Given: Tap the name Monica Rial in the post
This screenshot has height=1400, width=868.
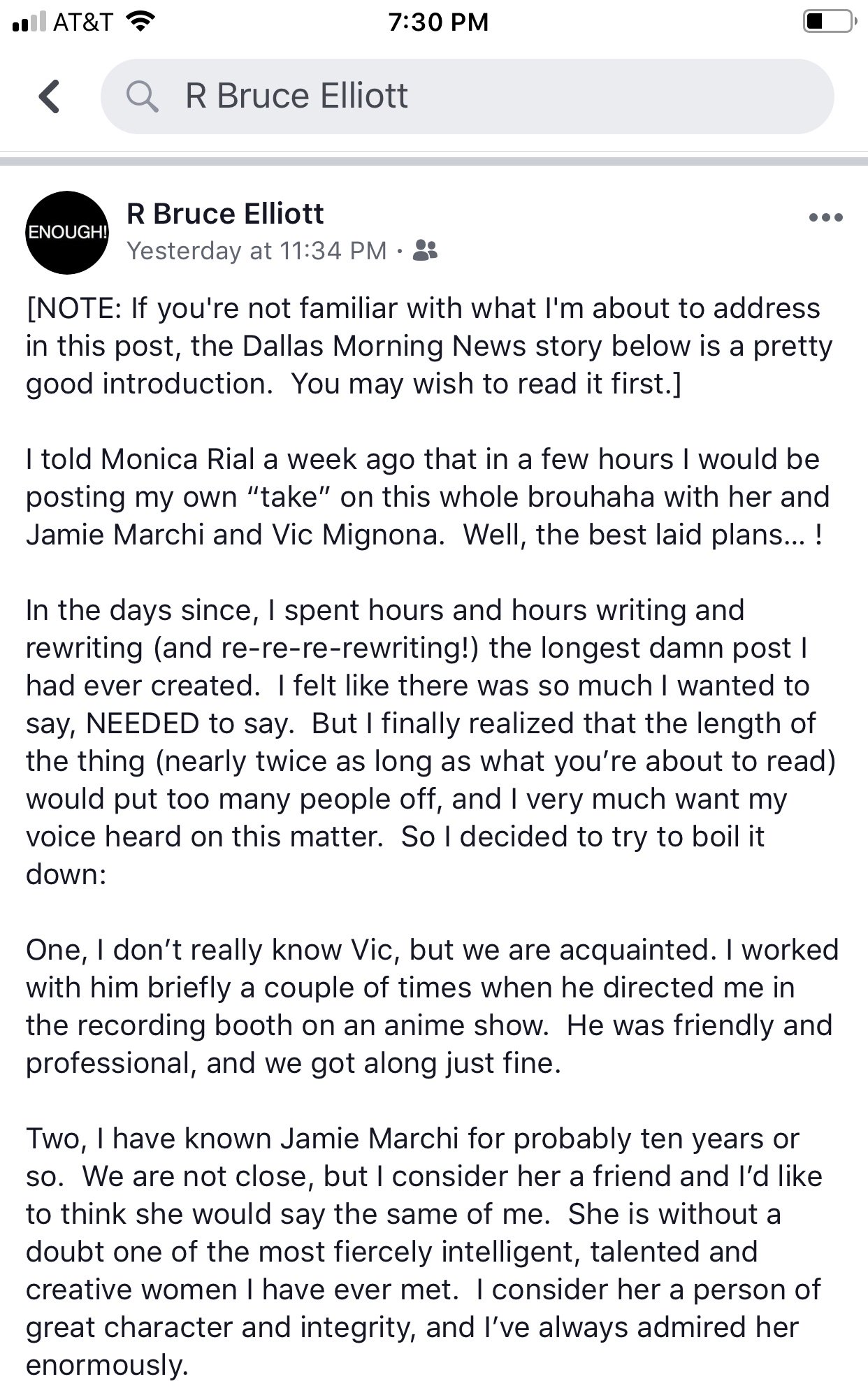Looking at the screenshot, I should click(178, 459).
